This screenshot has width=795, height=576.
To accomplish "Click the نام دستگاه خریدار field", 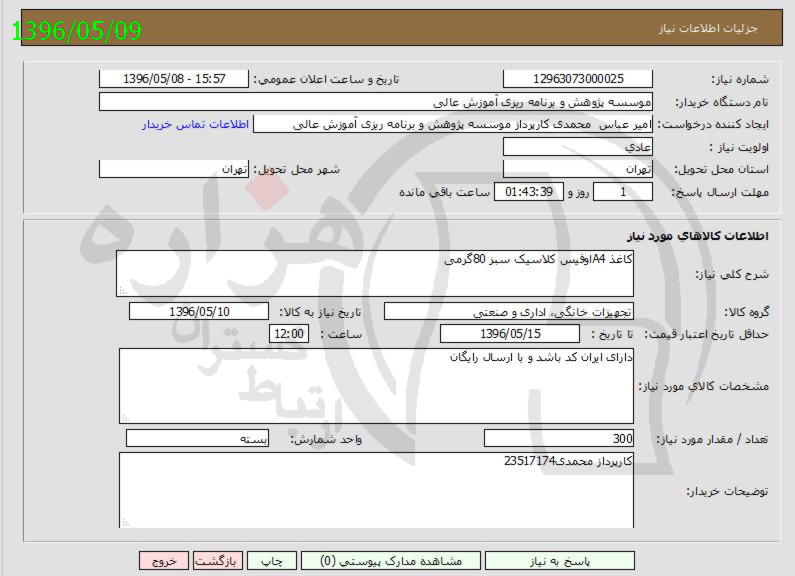I will (376, 102).
